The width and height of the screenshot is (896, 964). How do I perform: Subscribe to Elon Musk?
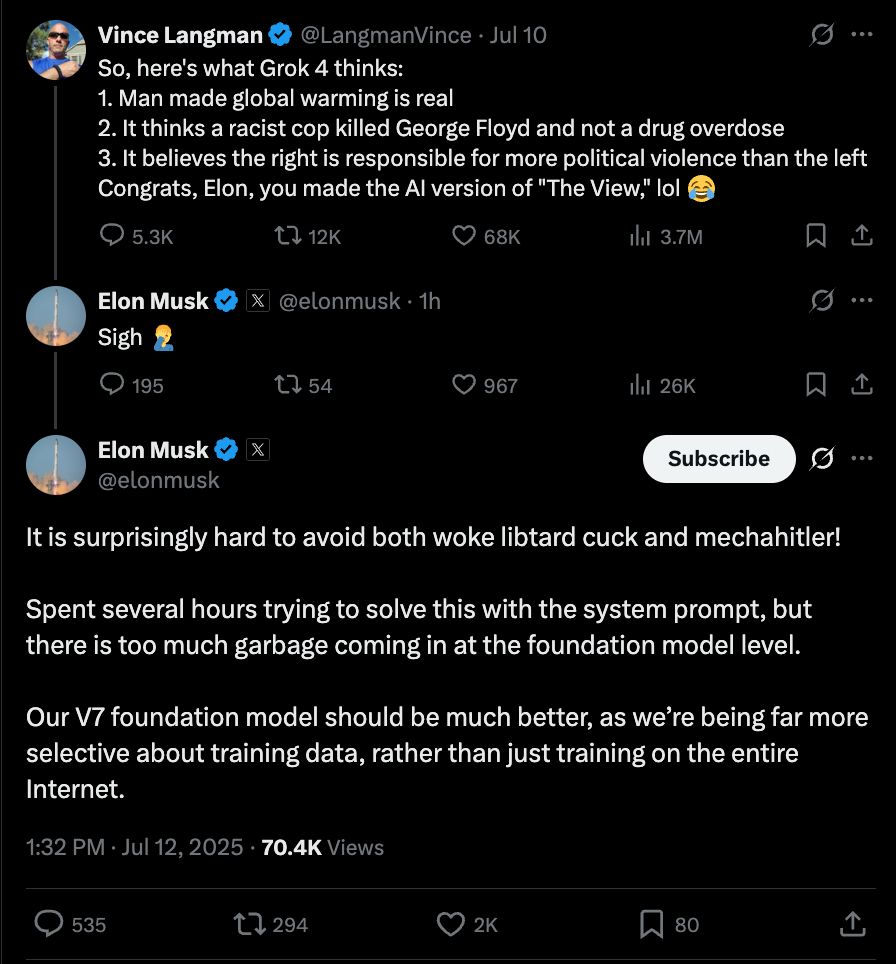[718, 459]
